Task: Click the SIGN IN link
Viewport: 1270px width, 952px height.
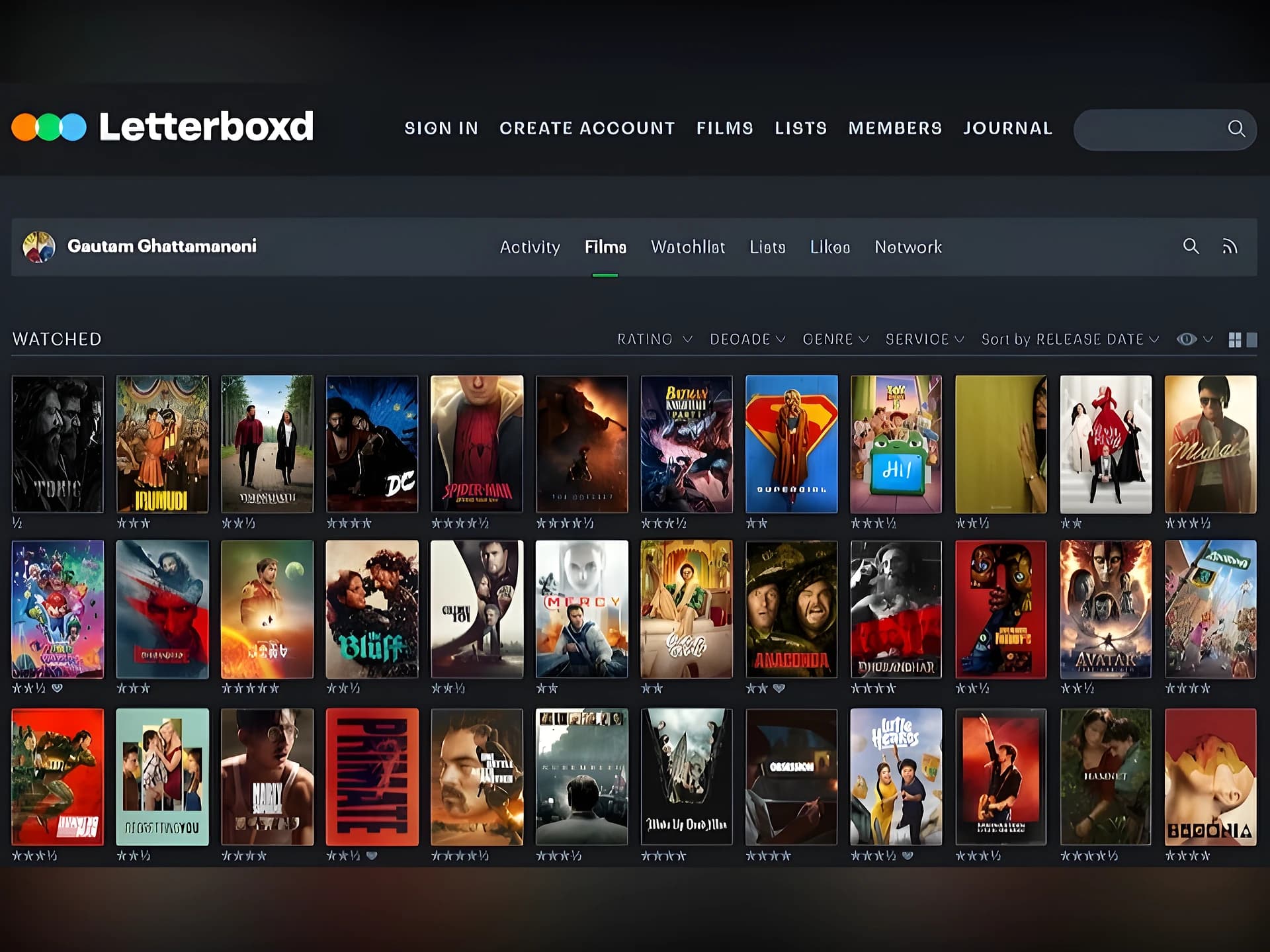Action: [441, 128]
